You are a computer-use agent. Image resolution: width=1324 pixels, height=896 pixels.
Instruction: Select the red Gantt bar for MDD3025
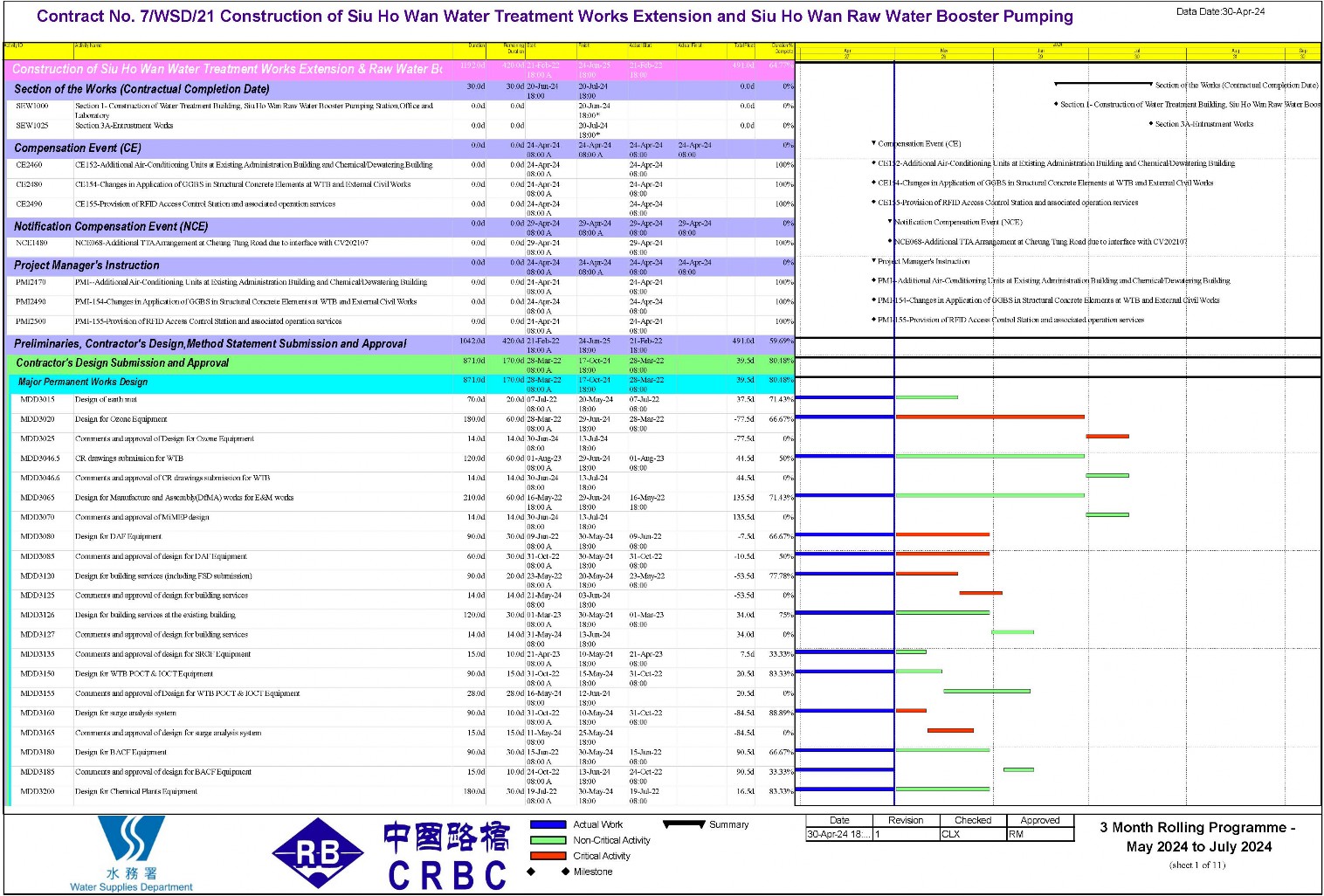coord(1107,436)
